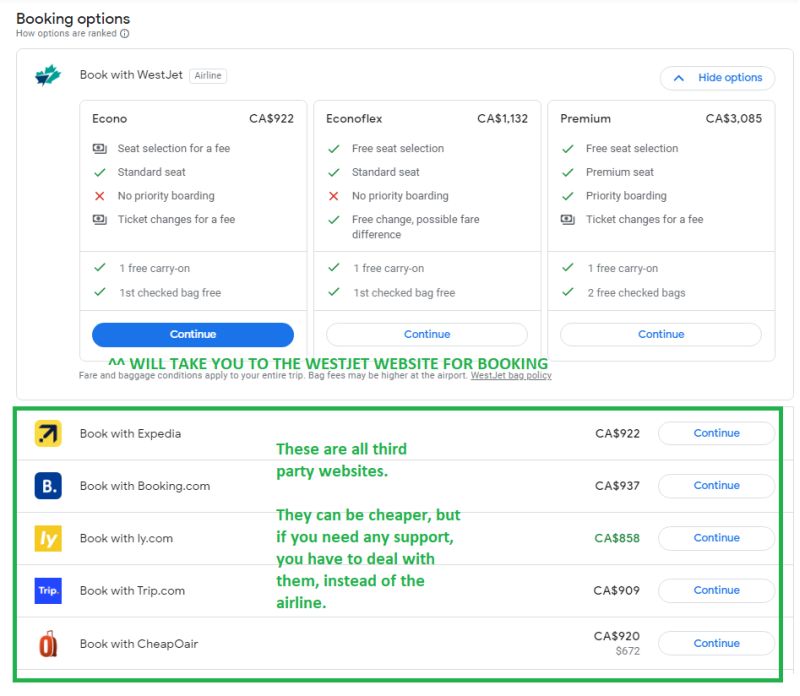Click checkmark beside Econo 1 free carry-on
Screen dimensions: 800x696
click(x=99, y=267)
